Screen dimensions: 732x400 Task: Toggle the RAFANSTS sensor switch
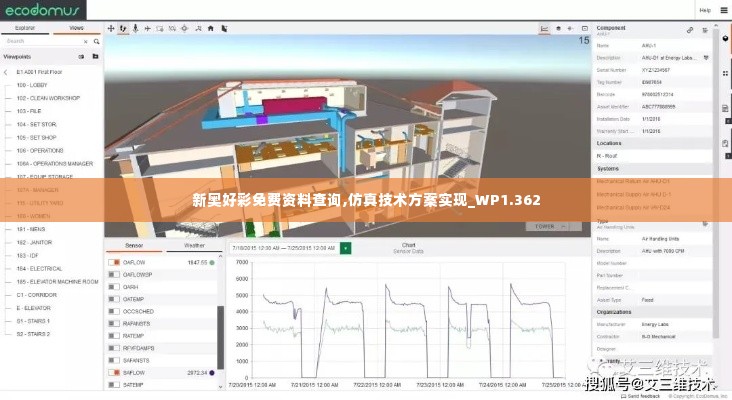[x=114, y=323]
